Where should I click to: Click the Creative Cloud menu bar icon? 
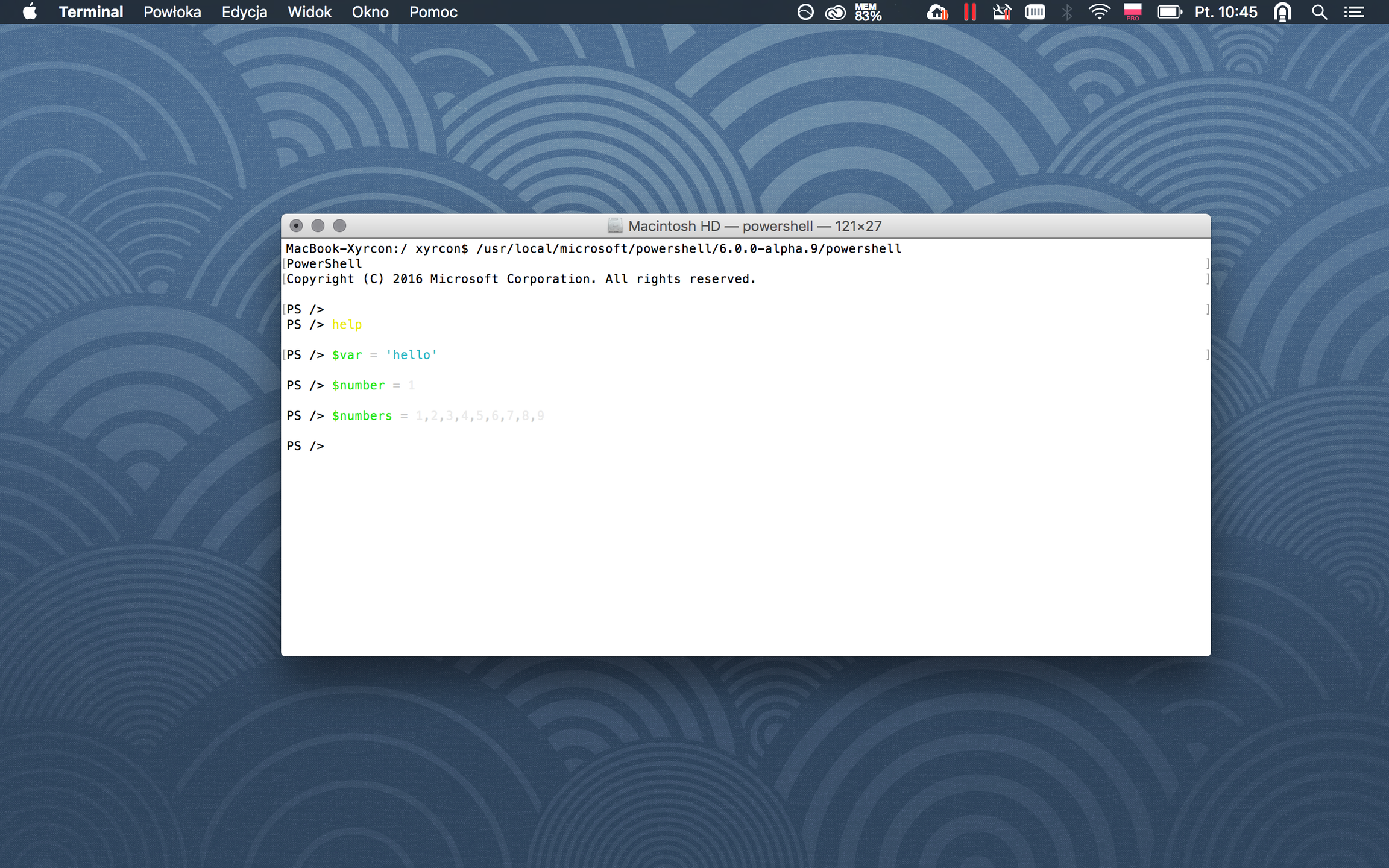point(835,12)
